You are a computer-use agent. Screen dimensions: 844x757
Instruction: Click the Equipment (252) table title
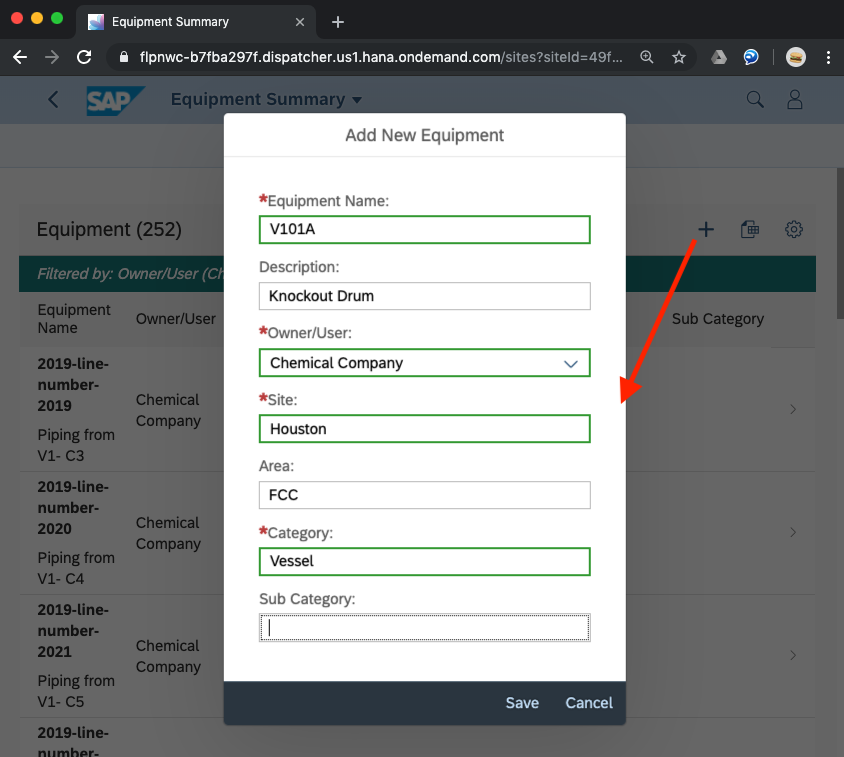point(109,229)
